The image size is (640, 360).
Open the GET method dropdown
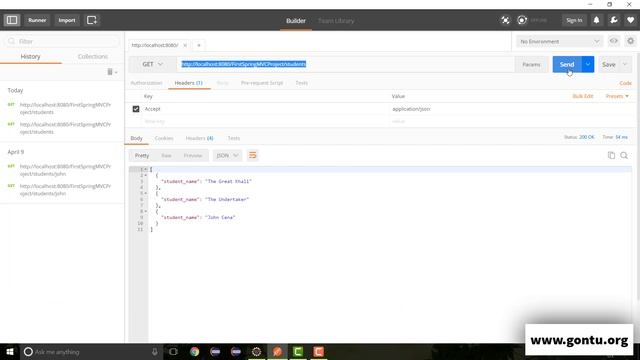(x=153, y=64)
